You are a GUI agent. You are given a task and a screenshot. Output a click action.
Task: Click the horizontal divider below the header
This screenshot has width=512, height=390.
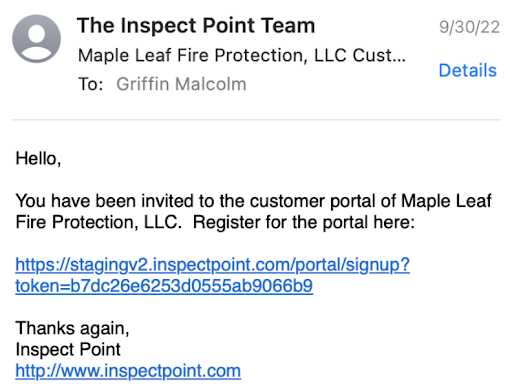coord(256,119)
